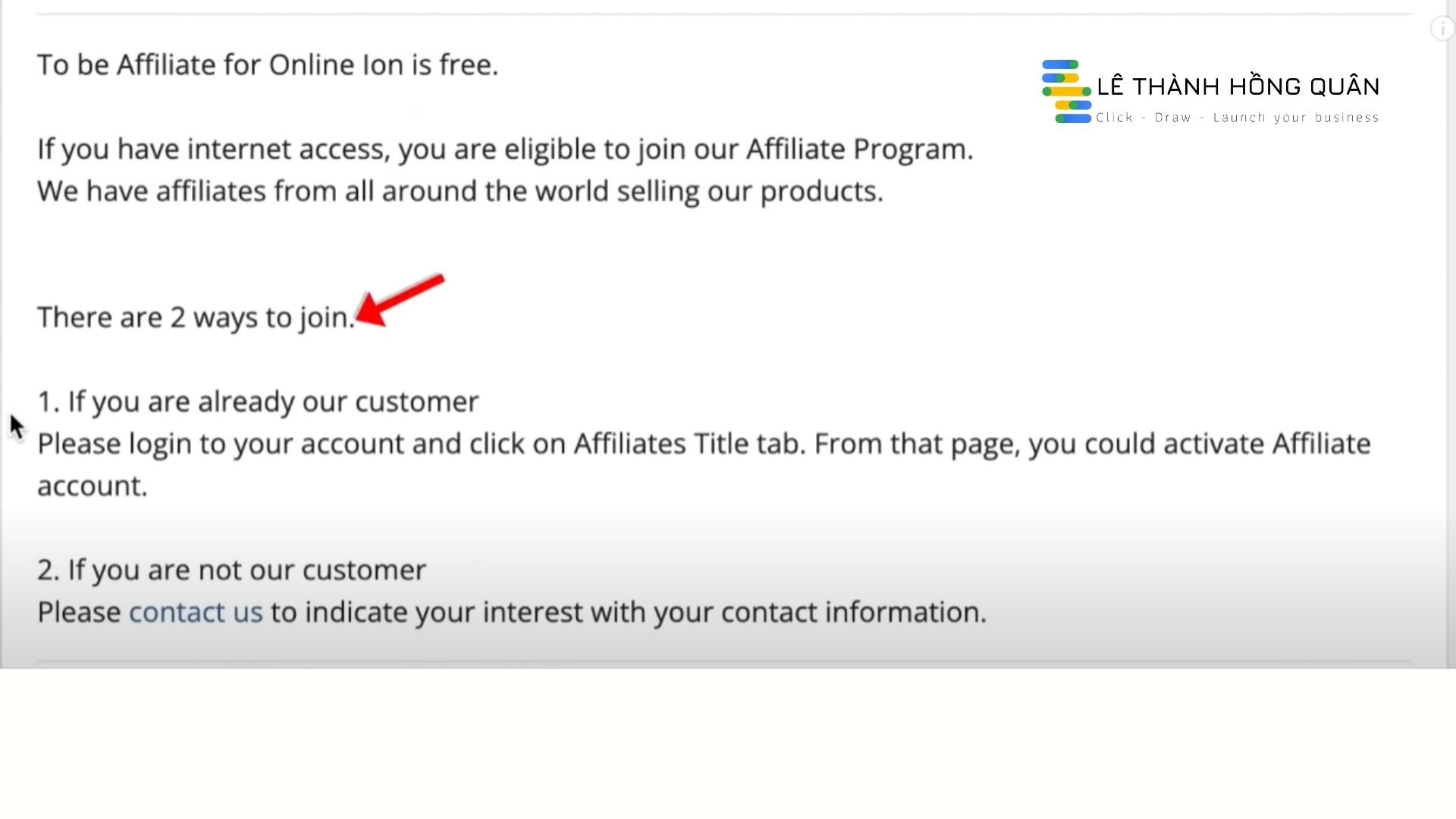Click the lone word "account." on its own line

pyautogui.click(x=93, y=486)
